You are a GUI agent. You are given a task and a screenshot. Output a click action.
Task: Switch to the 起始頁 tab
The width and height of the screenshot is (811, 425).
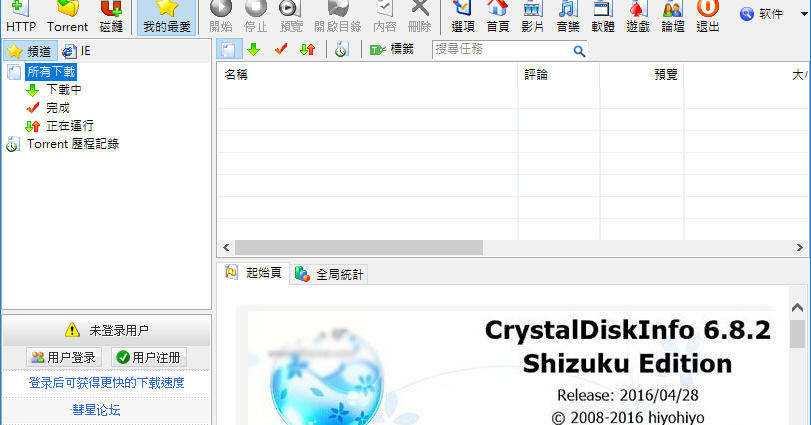[253, 272]
